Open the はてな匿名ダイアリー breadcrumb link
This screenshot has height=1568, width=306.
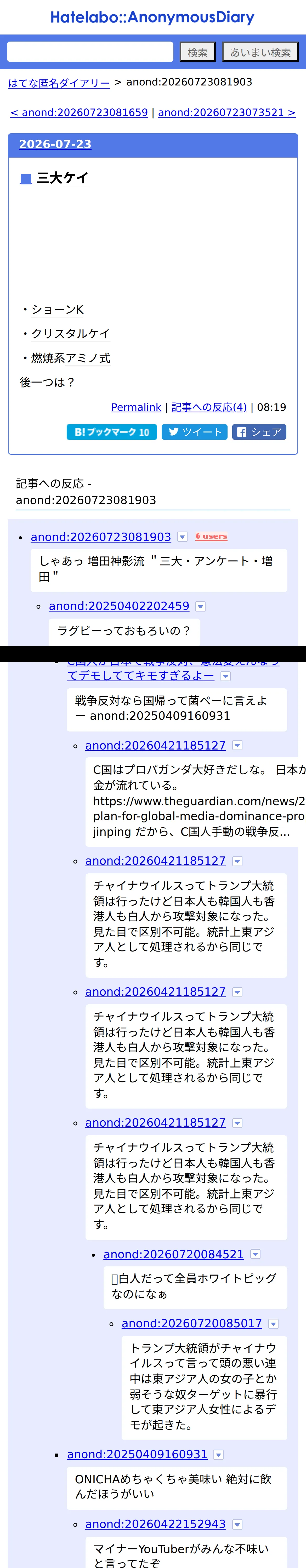[x=59, y=83]
